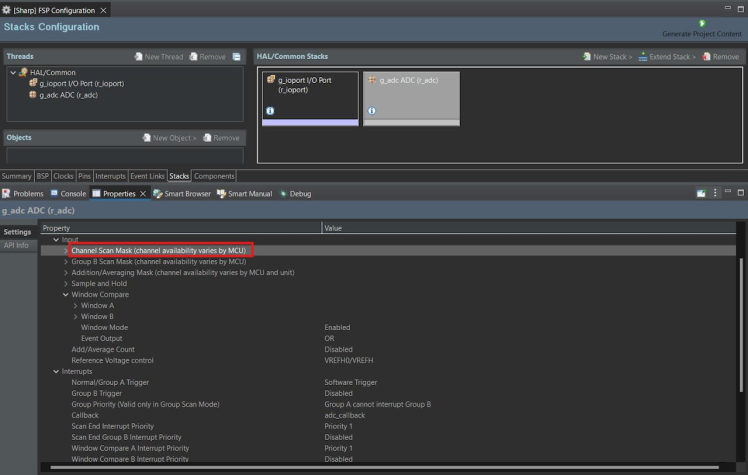Image resolution: width=748 pixels, height=475 pixels.
Task: Open the Extend Stack menu
Action: [x=668, y=57]
